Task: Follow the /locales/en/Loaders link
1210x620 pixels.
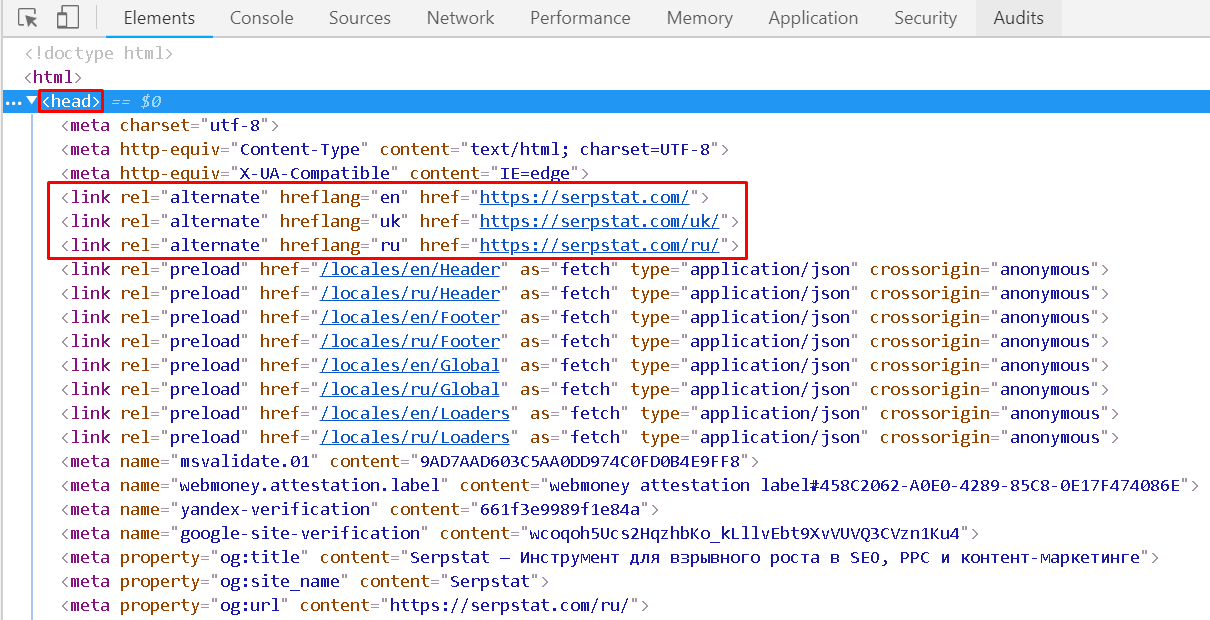Action: pyautogui.click(x=415, y=413)
